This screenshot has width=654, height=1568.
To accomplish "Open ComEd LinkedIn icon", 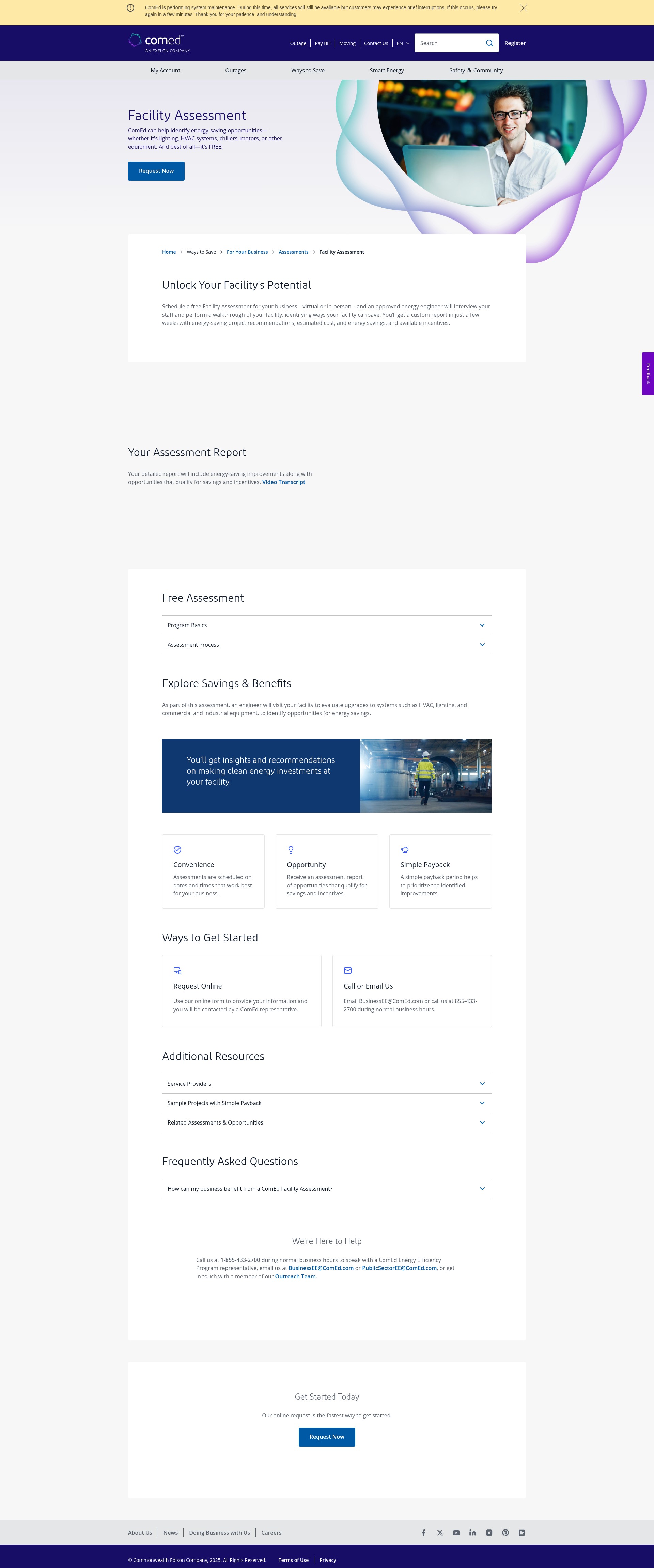I will [x=473, y=1532].
